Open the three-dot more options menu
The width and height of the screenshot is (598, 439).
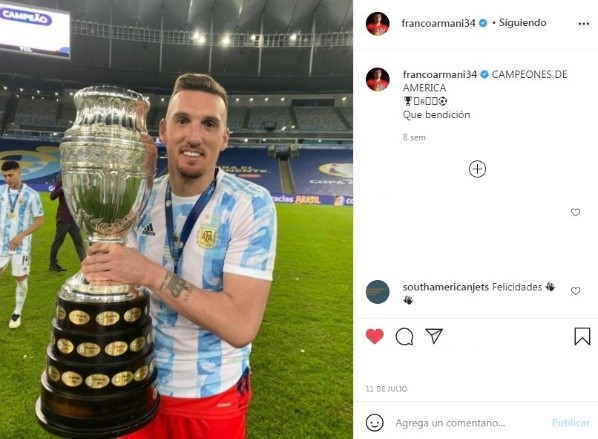584,24
